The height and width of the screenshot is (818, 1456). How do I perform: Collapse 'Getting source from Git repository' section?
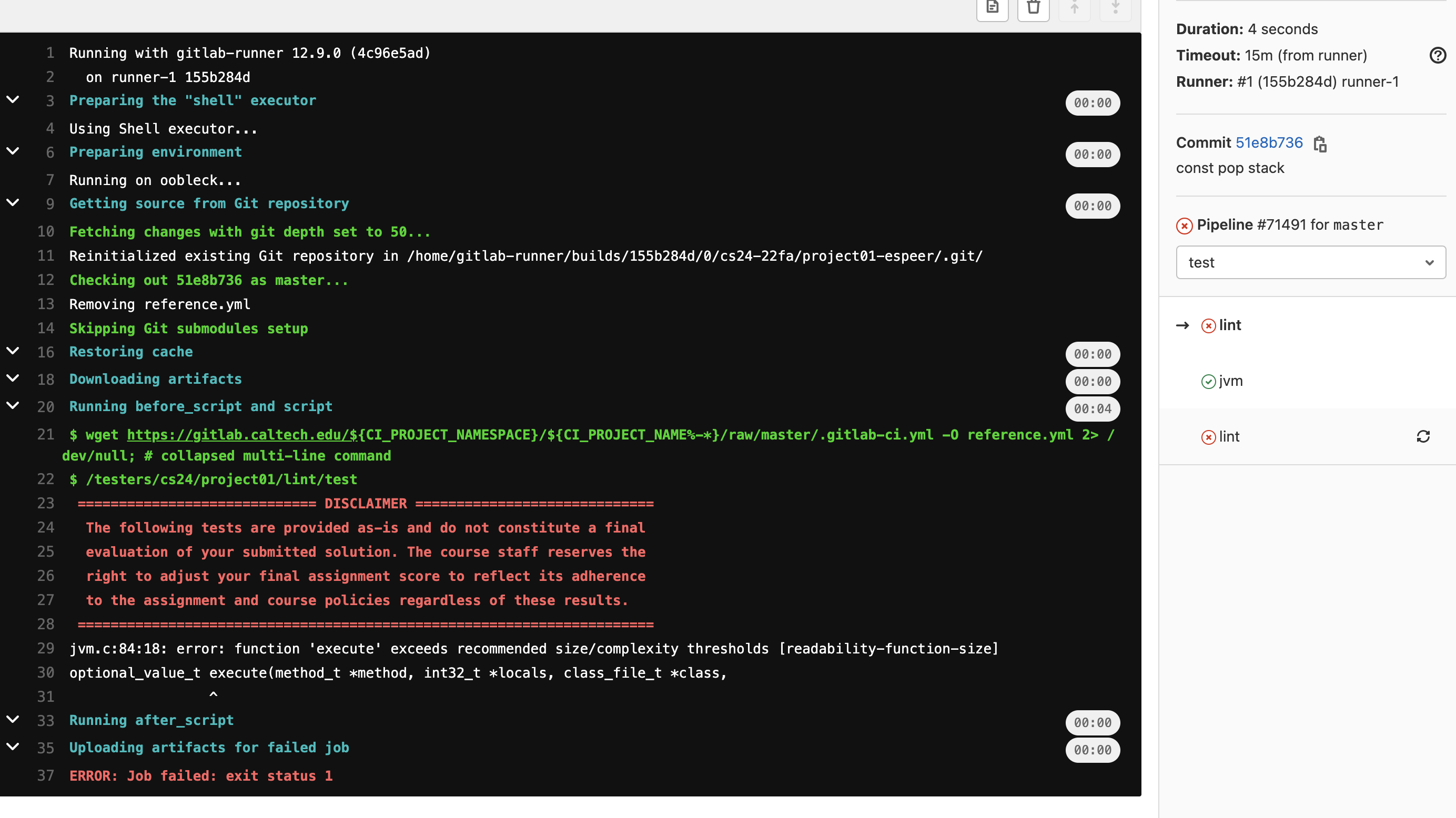pos(13,203)
